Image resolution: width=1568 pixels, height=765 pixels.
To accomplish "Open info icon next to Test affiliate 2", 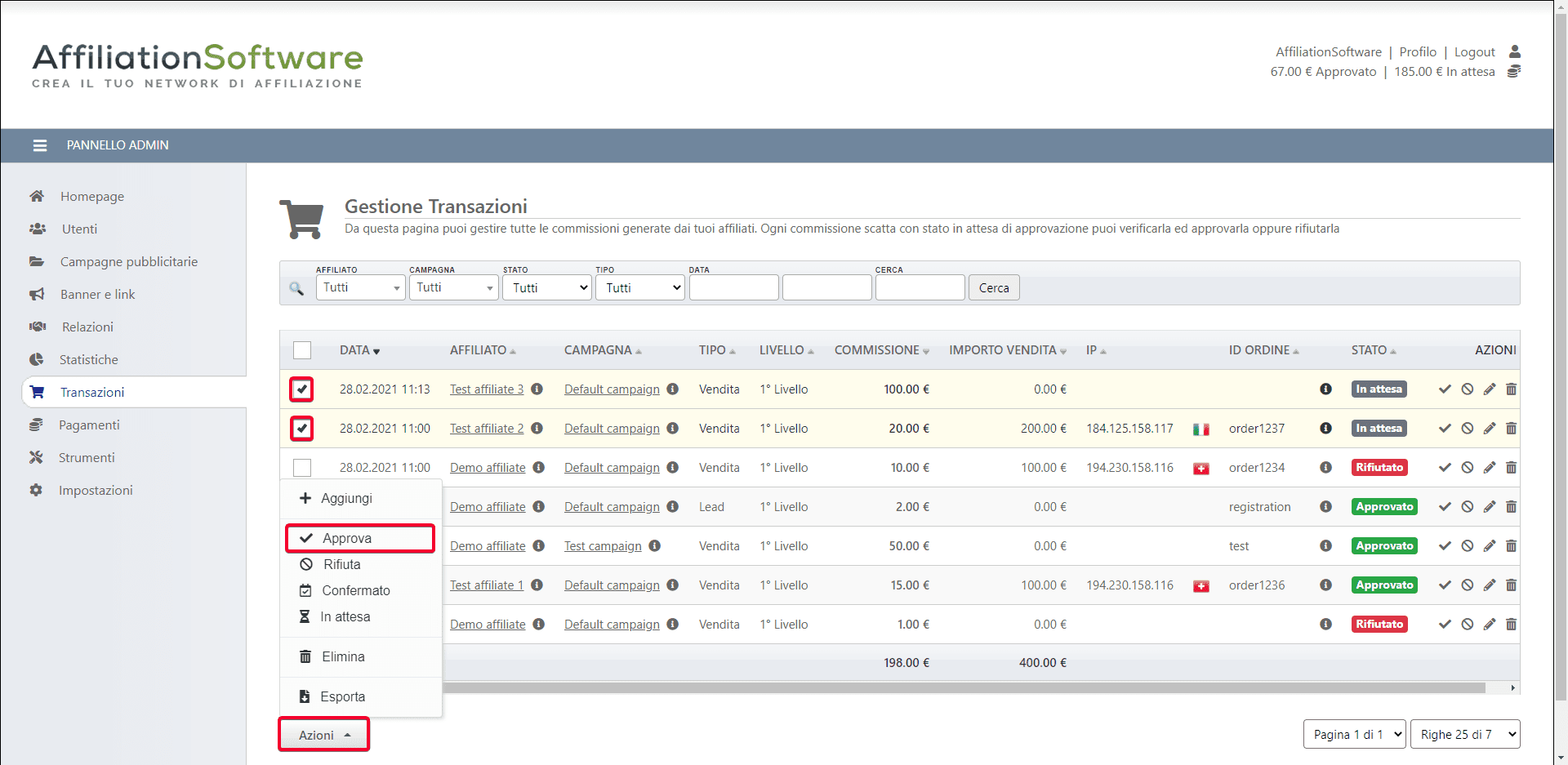I will click(x=537, y=429).
